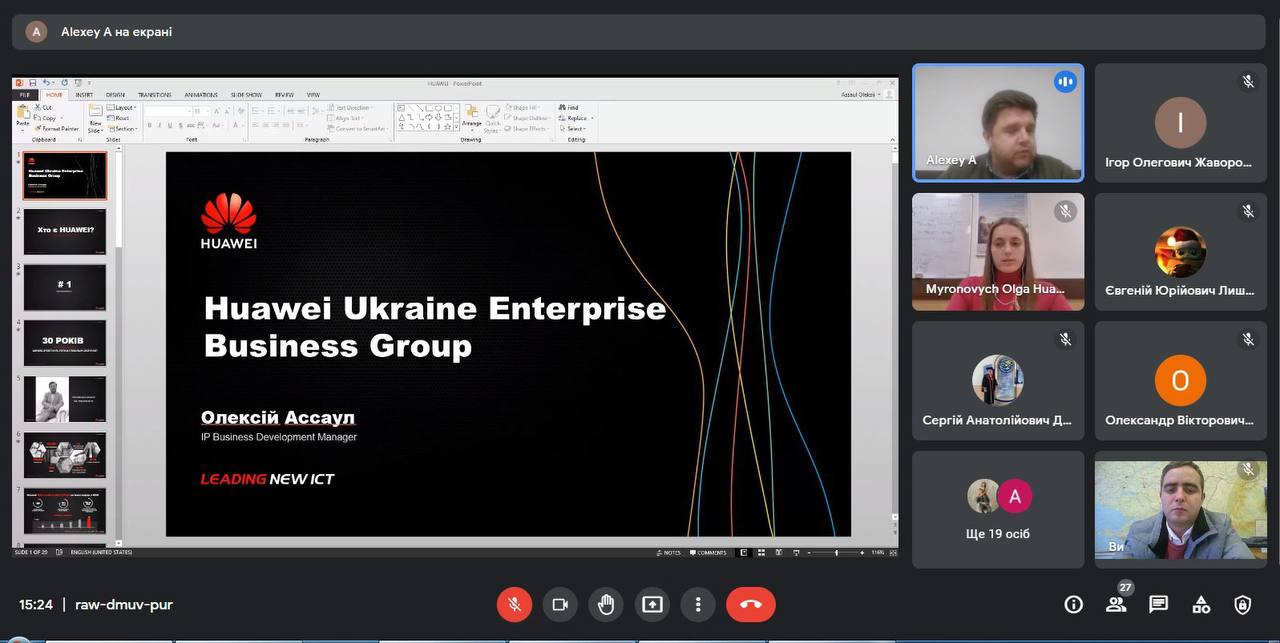
Task: Open the 'Ще 19 осіб' participants tile
Action: point(998,510)
